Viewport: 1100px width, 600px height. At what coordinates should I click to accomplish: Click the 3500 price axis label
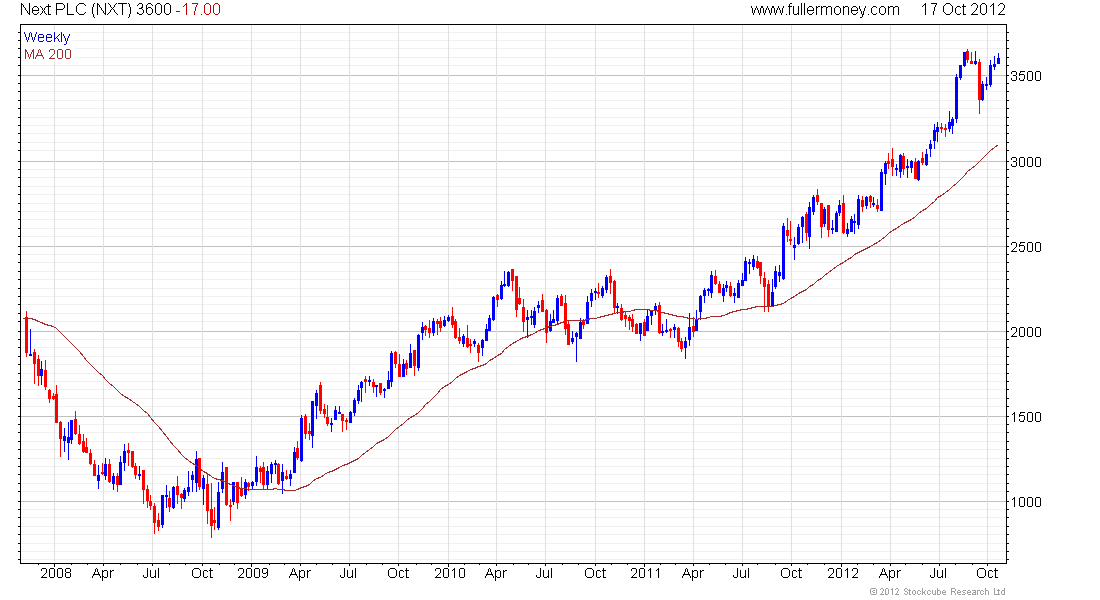pyautogui.click(x=1026, y=76)
